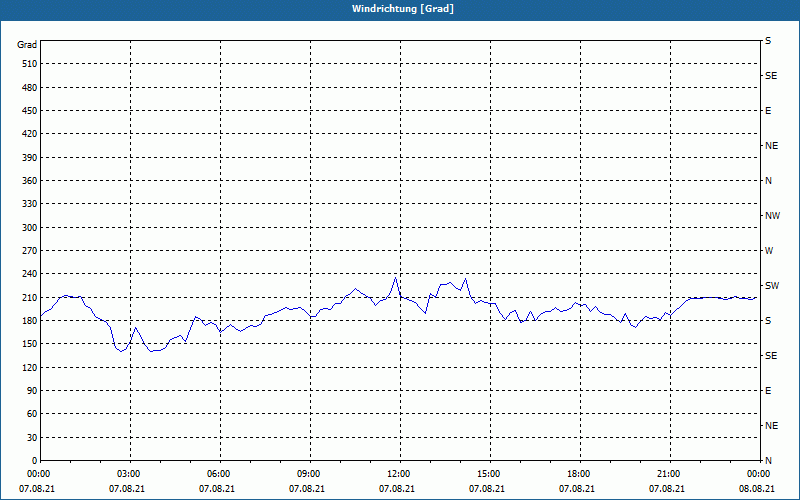Select the 510 y-axis value
The height and width of the screenshot is (500, 800).
pos(30,64)
